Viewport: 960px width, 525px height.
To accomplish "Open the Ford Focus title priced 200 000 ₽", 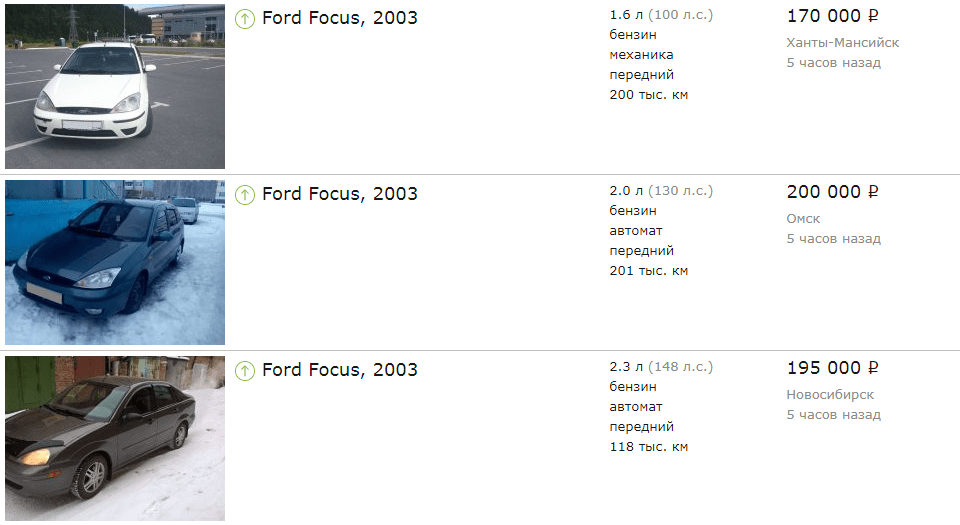I will click(x=340, y=194).
